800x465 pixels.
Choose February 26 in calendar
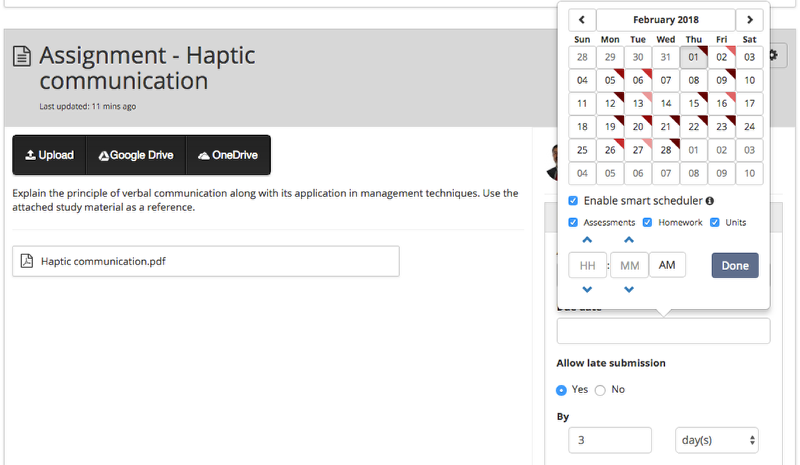(610, 150)
